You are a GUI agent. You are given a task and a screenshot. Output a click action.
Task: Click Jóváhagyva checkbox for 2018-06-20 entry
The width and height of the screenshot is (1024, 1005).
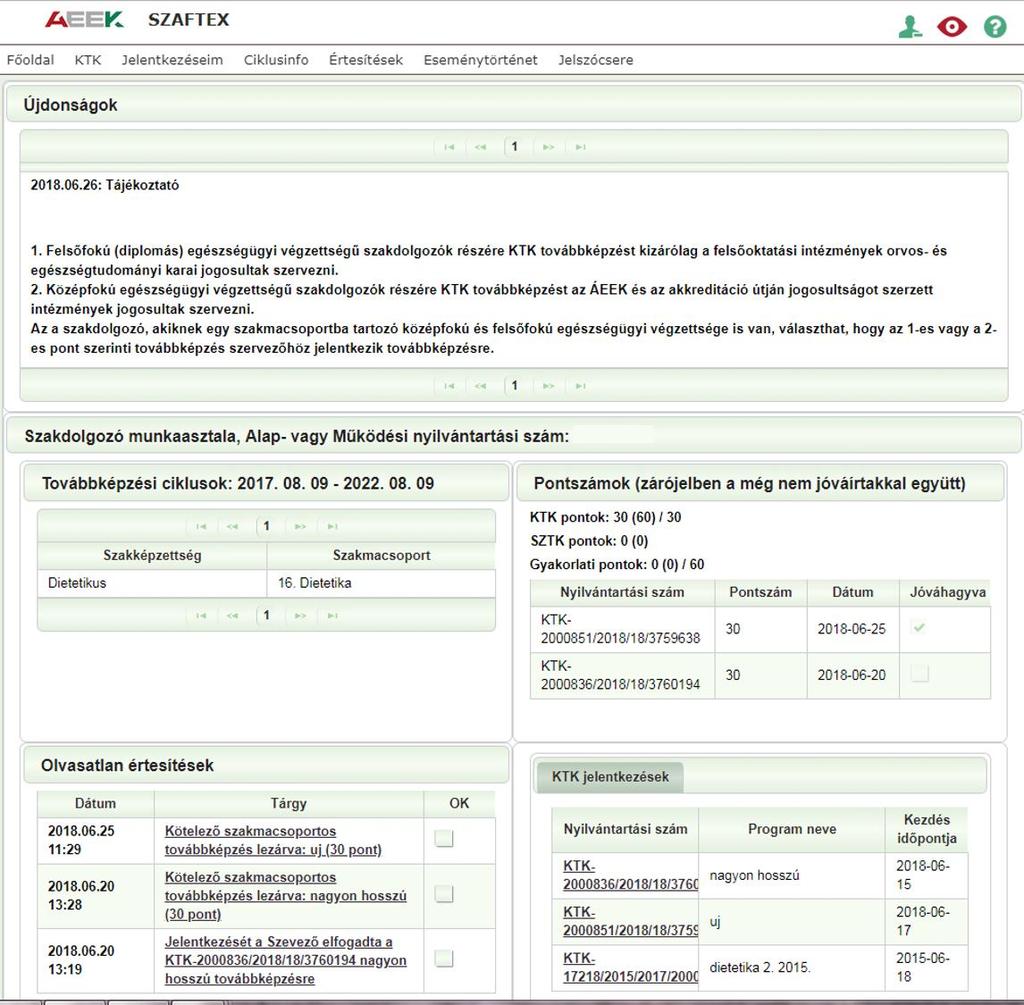[x=920, y=673]
